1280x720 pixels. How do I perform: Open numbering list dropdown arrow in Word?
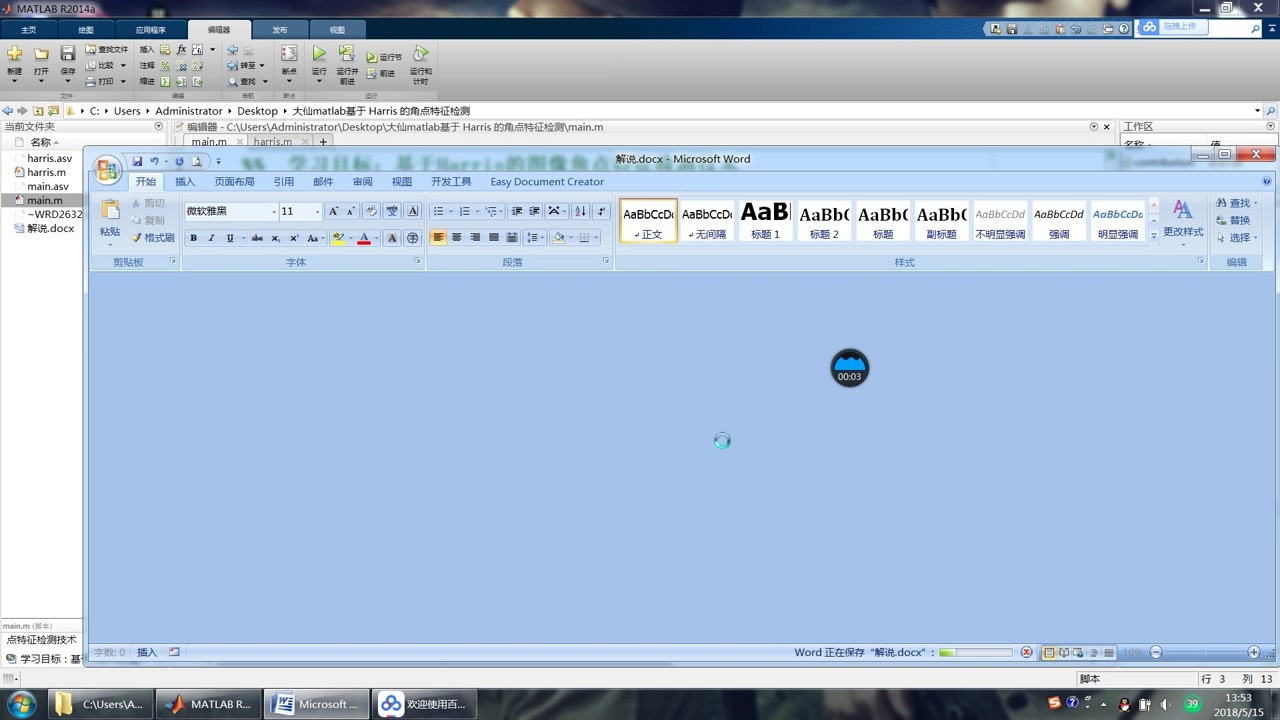tap(476, 211)
